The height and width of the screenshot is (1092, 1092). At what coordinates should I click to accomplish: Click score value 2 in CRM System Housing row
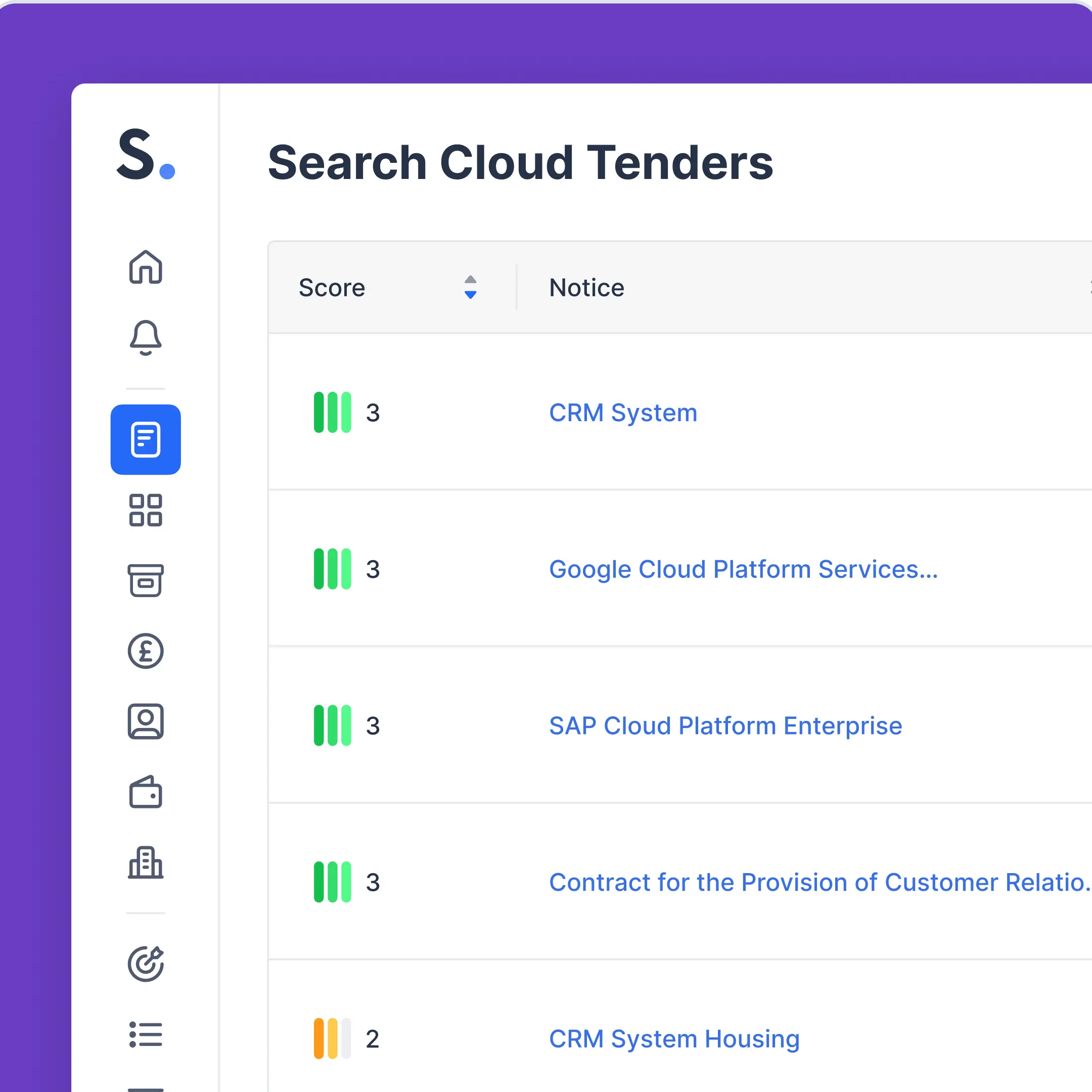pos(373,1039)
